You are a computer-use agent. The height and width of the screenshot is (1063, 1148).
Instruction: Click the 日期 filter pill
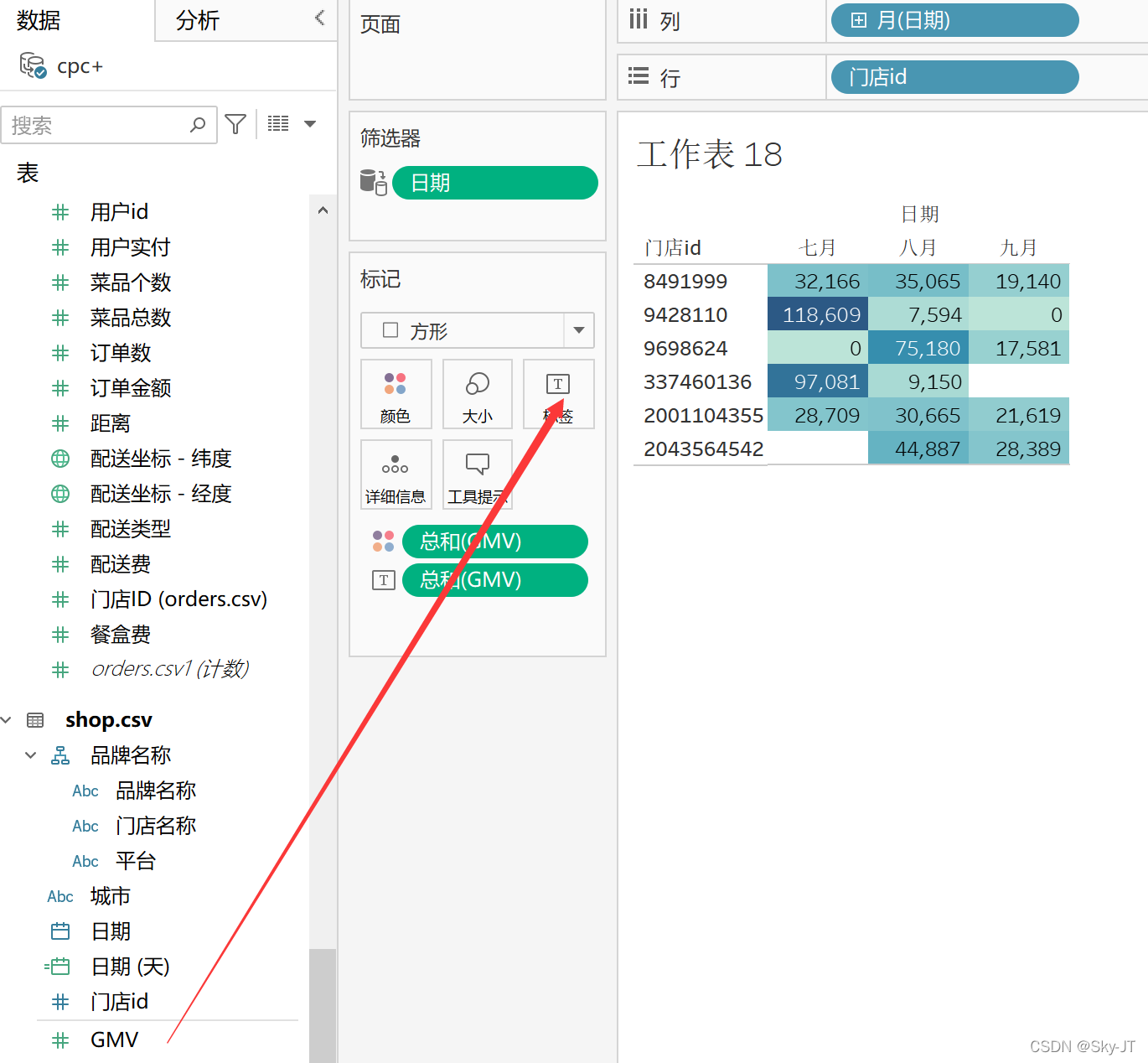point(494,183)
